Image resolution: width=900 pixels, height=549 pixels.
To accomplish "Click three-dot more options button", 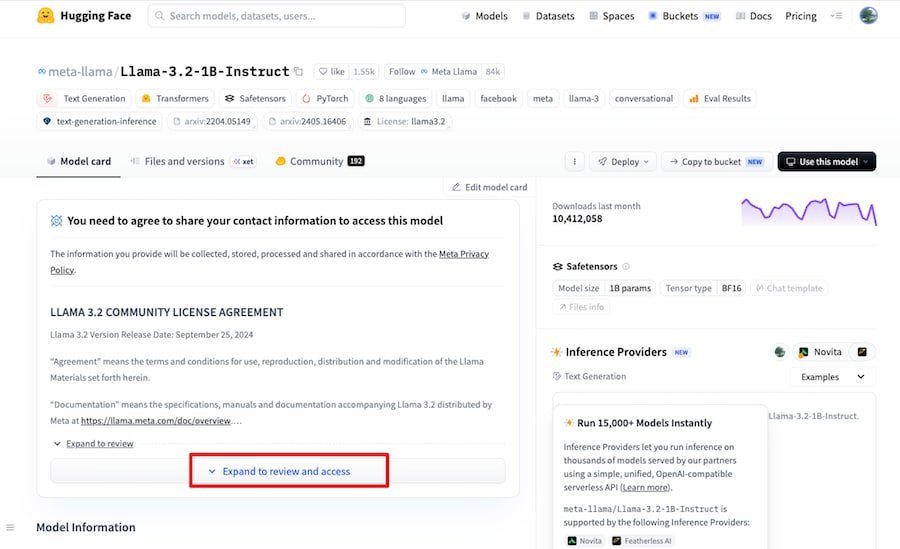I will pos(575,161).
